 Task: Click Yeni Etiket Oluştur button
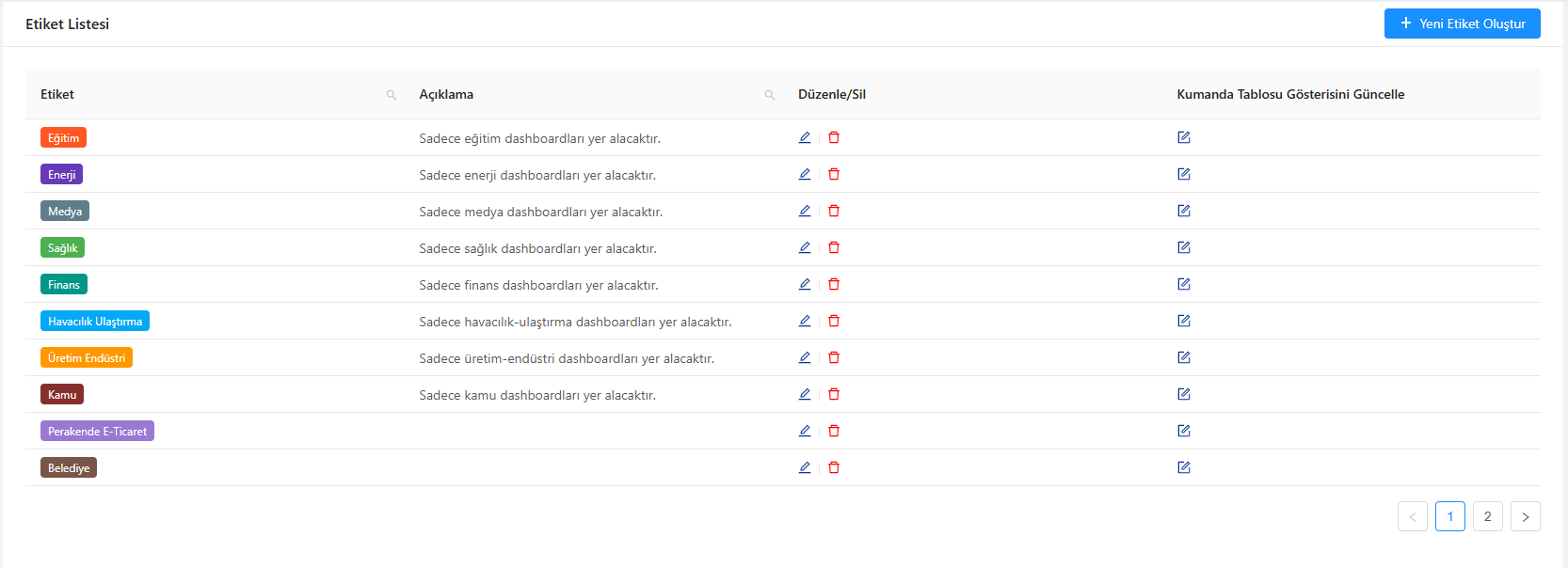1462,24
